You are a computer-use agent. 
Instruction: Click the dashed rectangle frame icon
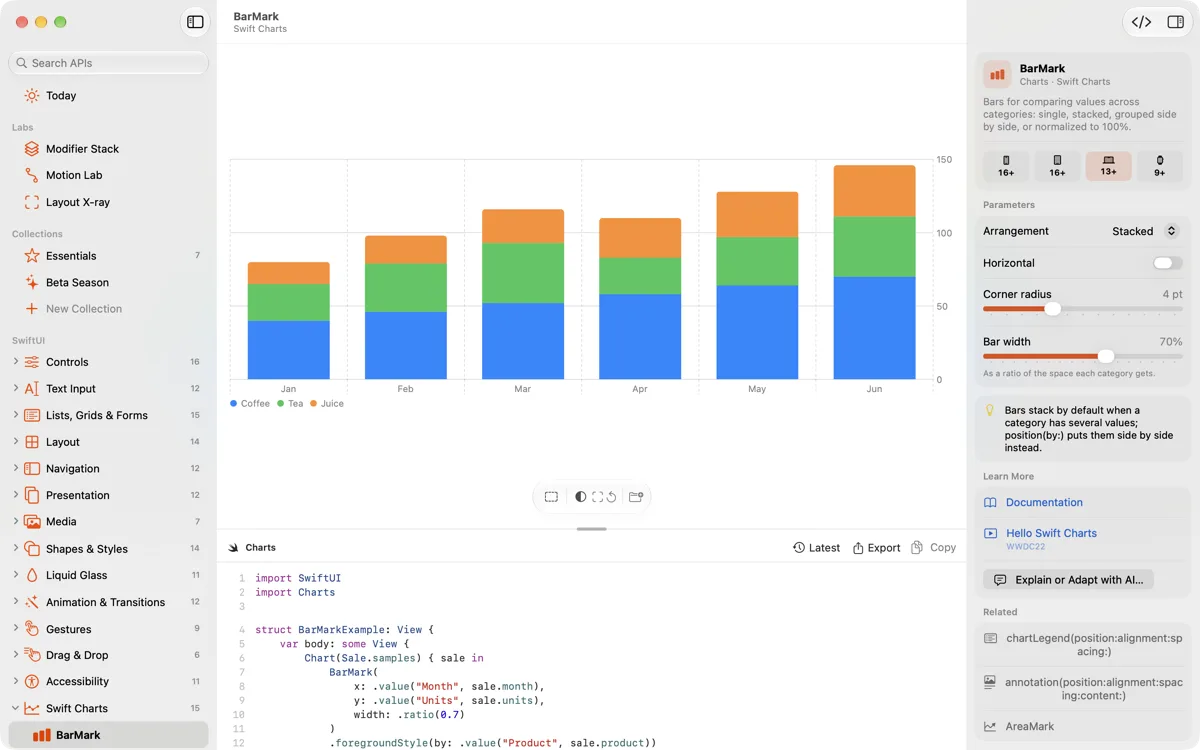click(x=551, y=497)
